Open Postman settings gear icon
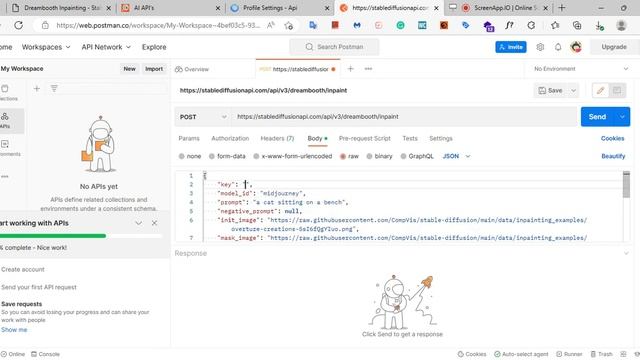 coord(540,47)
